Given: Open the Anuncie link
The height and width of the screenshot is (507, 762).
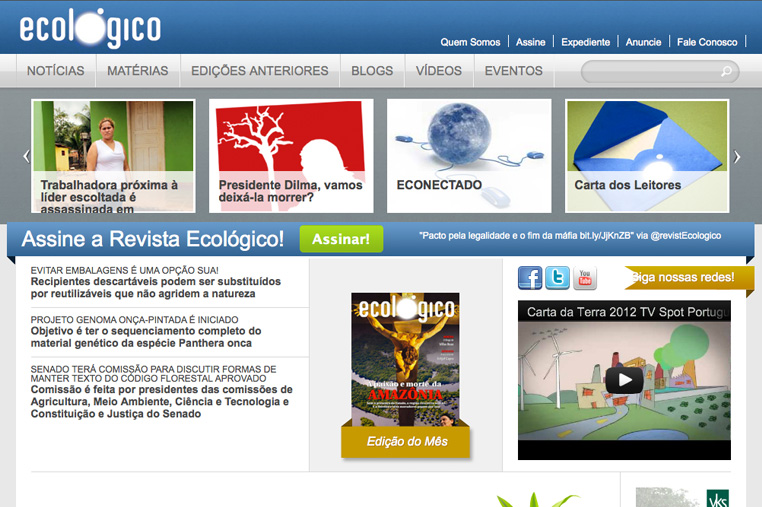Looking at the screenshot, I should 643,42.
